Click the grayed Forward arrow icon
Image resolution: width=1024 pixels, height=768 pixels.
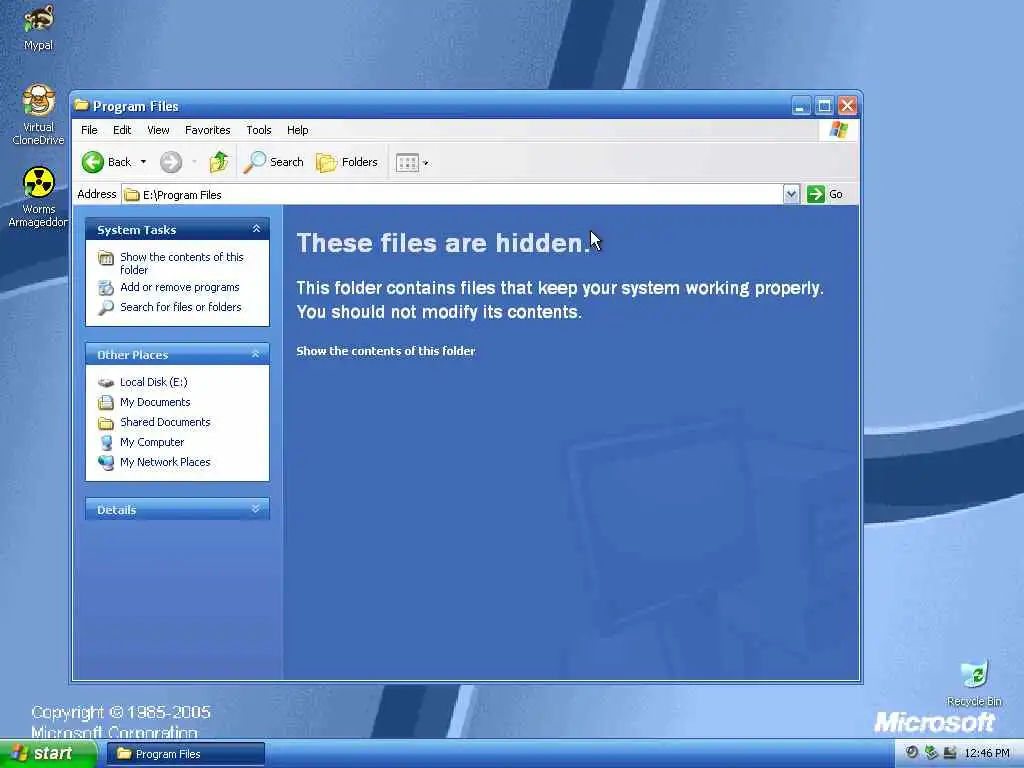click(171, 162)
